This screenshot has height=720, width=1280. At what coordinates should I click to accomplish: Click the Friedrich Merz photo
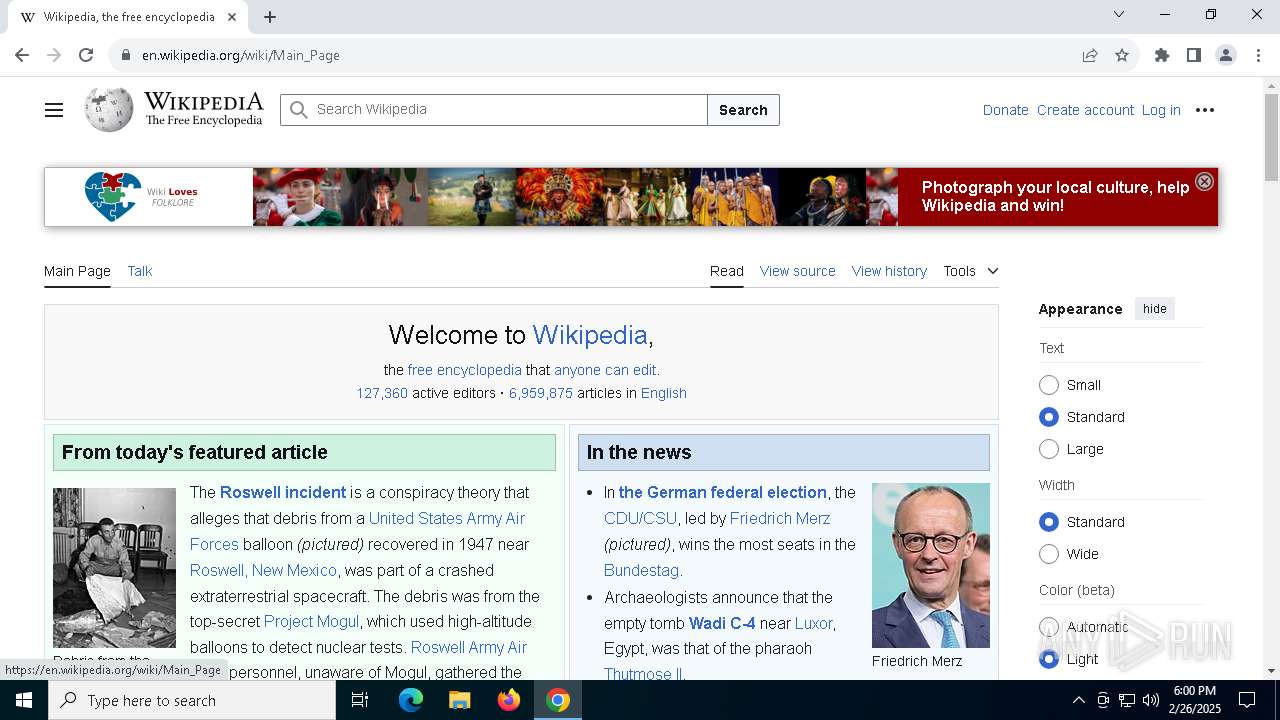coord(931,565)
